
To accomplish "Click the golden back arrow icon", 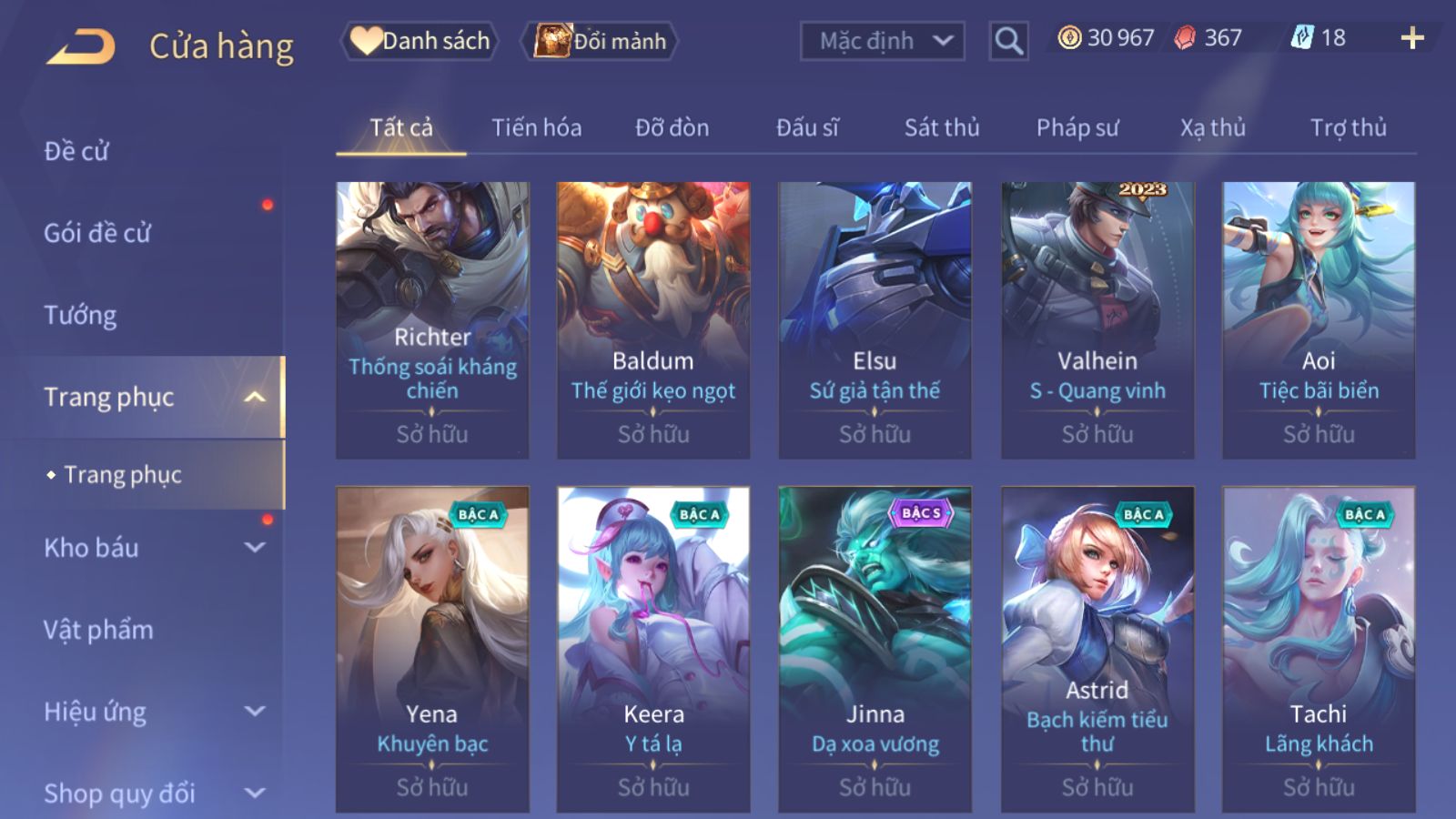I will [x=81, y=46].
